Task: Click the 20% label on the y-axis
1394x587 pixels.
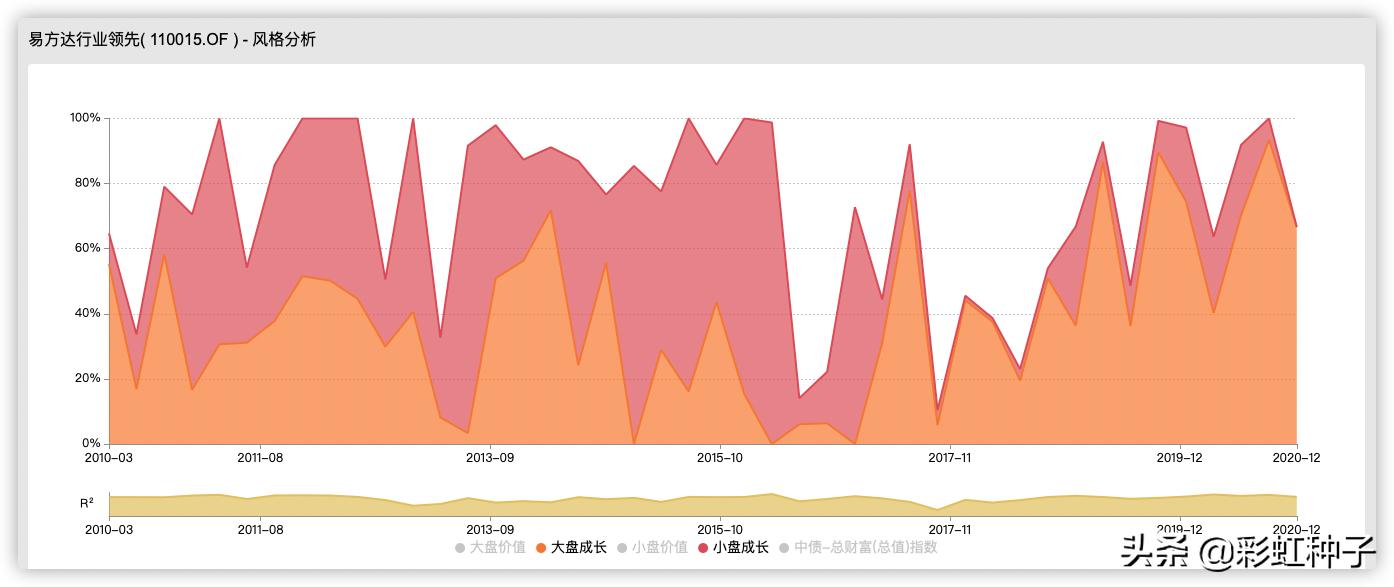Action: click(x=89, y=379)
